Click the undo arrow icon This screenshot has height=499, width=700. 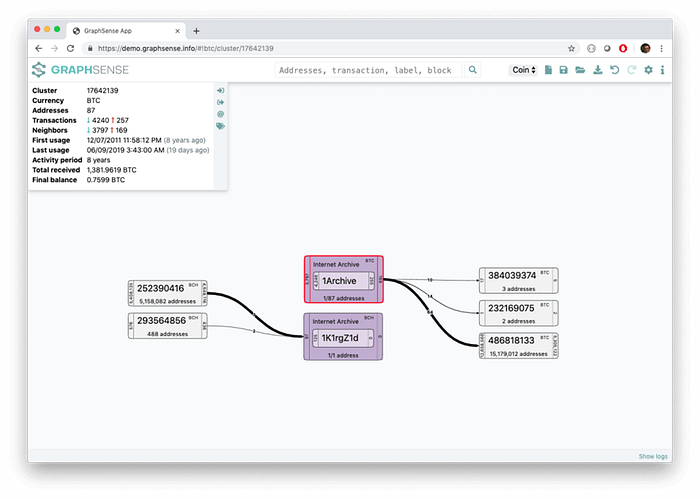tap(614, 70)
